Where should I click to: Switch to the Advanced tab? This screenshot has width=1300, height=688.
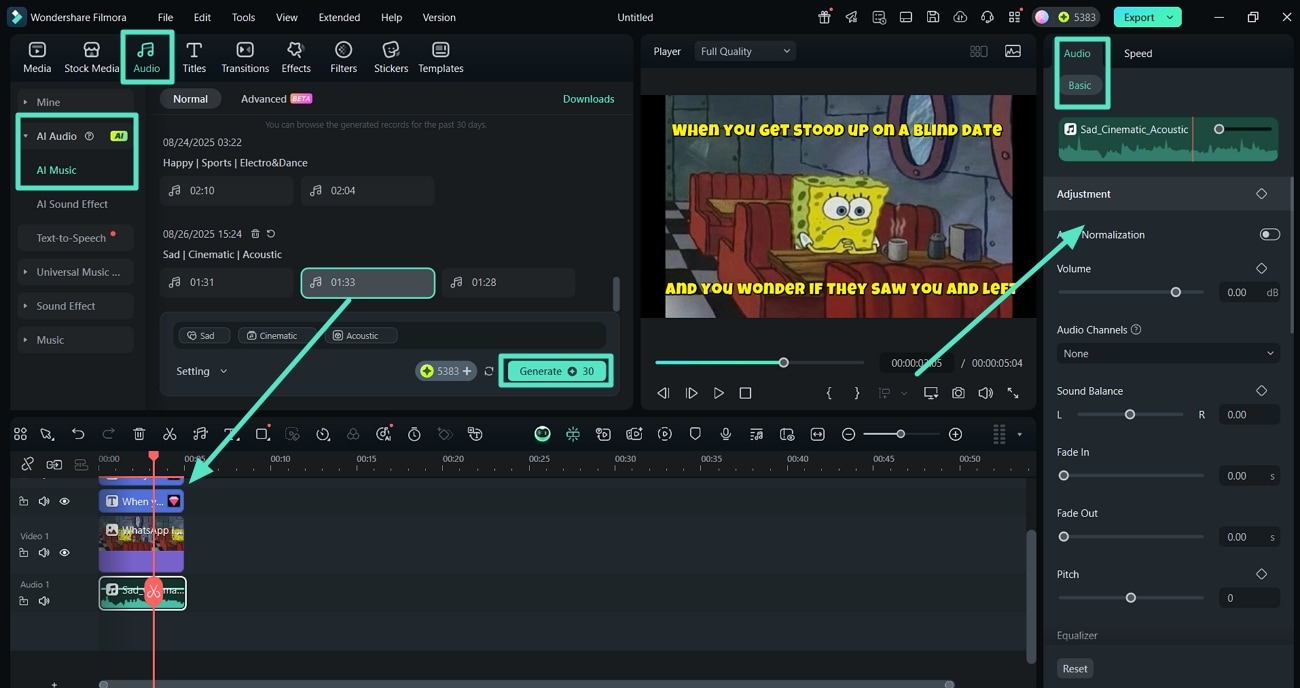click(x=277, y=99)
